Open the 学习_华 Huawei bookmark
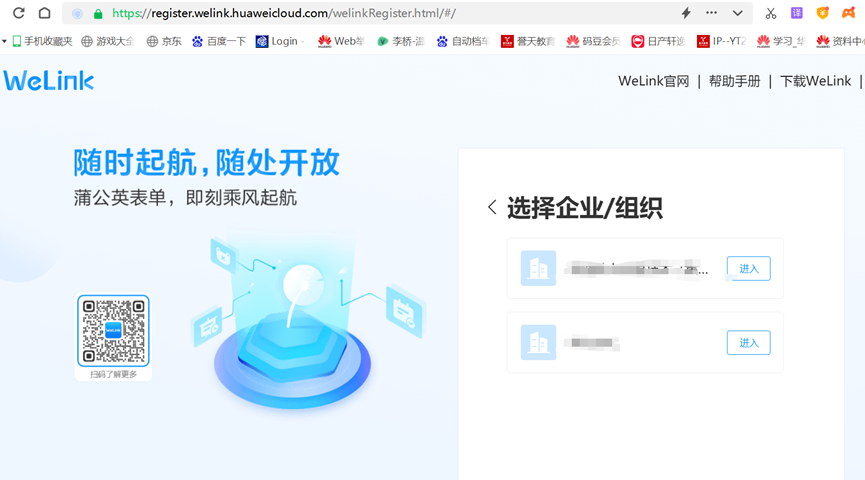 (781, 41)
